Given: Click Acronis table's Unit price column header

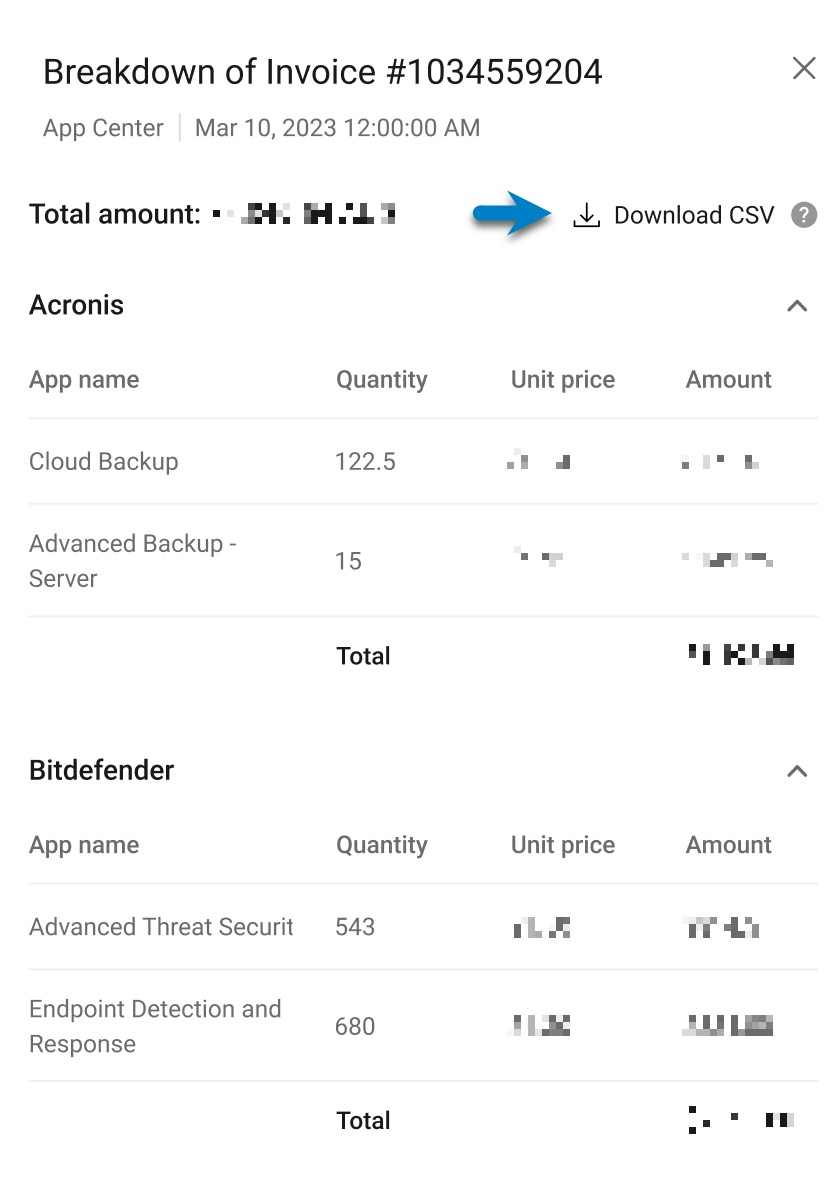Looking at the screenshot, I should tap(563, 380).
